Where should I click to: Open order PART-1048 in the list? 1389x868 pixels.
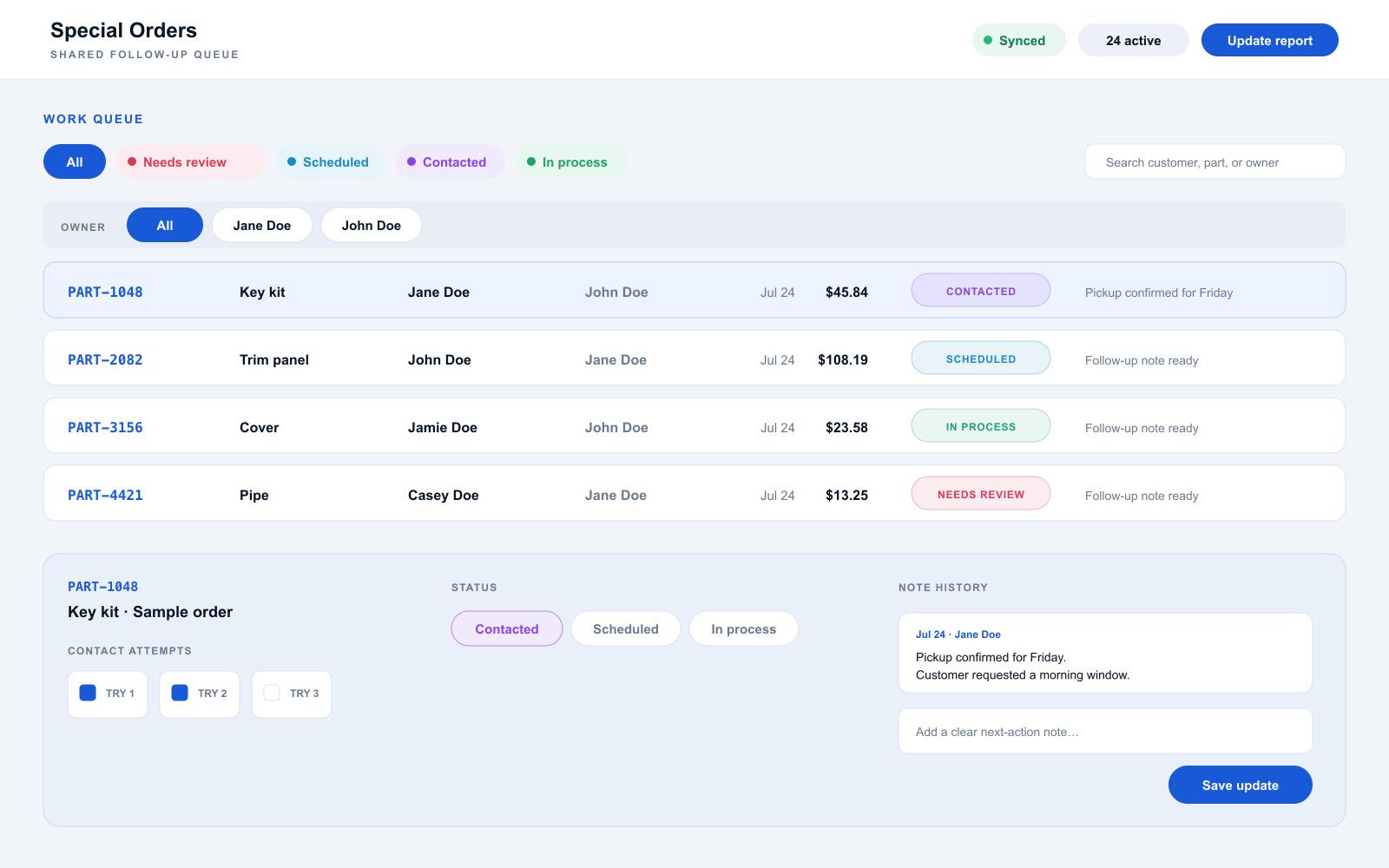pos(694,290)
